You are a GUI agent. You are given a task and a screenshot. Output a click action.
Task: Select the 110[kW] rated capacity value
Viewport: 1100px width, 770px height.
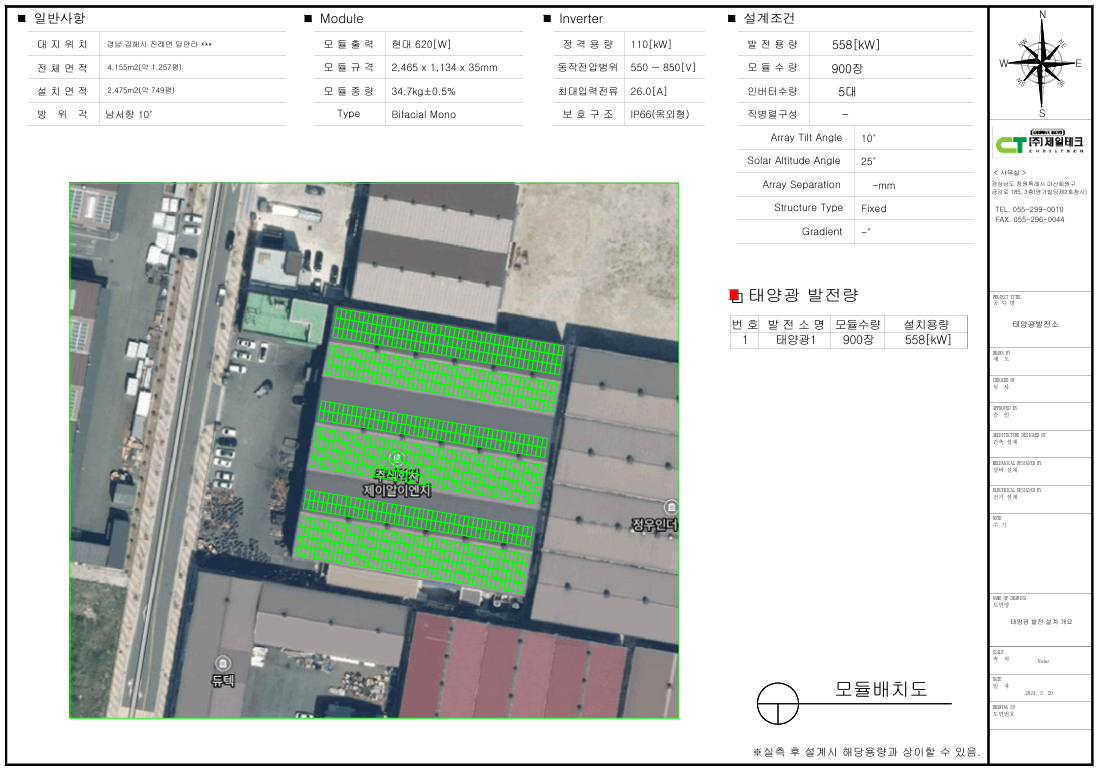click(x=651, y=45)
